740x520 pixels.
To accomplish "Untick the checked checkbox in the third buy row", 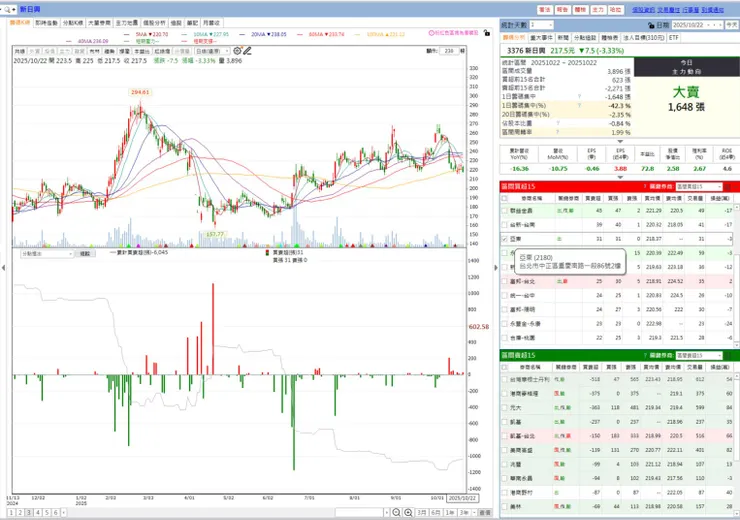I will point(504,239).
